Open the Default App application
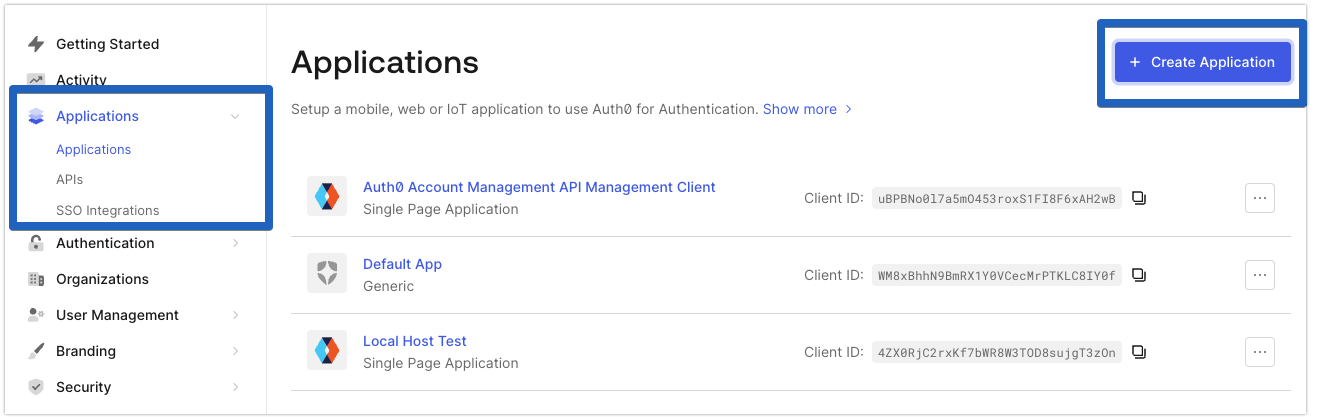The width and height of the screenshot is (1317, 419). click(x=402, y=264)
